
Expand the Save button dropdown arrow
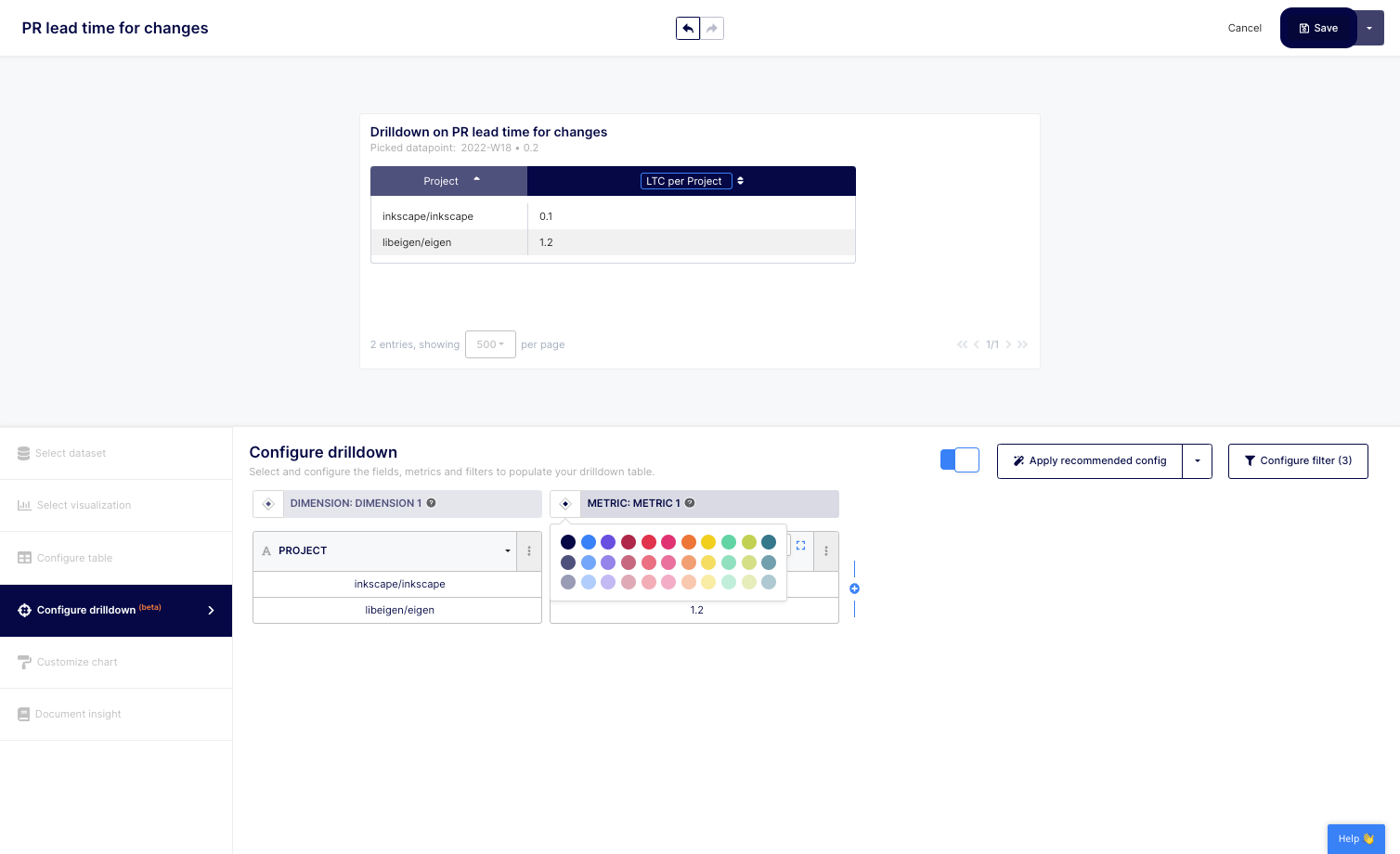(x=1369, y=29)
